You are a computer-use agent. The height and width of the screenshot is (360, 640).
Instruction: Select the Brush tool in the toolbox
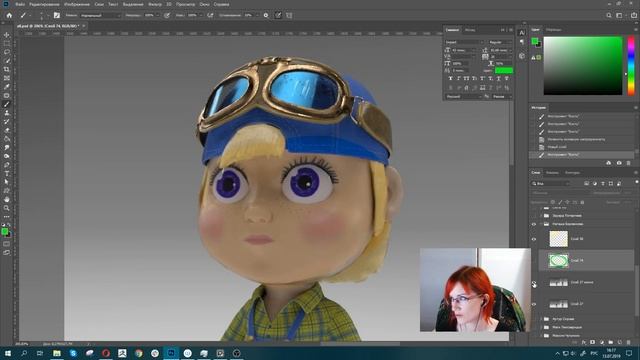[7, 104]
